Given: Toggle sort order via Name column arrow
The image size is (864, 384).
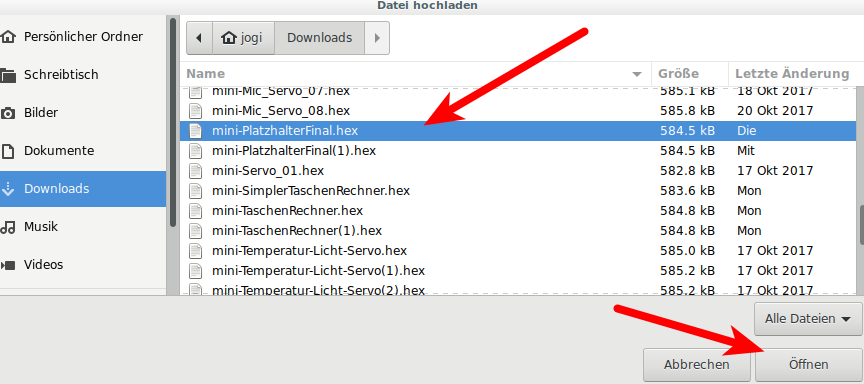Looking at the screenshot, I should pos(637,74).
